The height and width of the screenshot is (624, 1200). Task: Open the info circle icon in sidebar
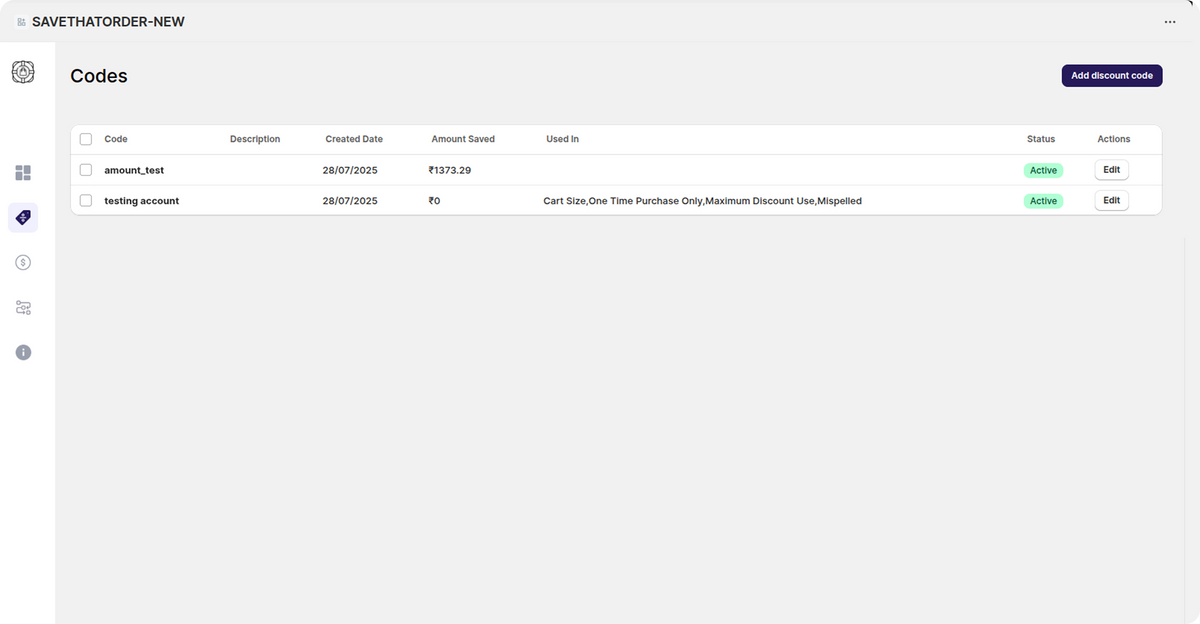(23, 352)
